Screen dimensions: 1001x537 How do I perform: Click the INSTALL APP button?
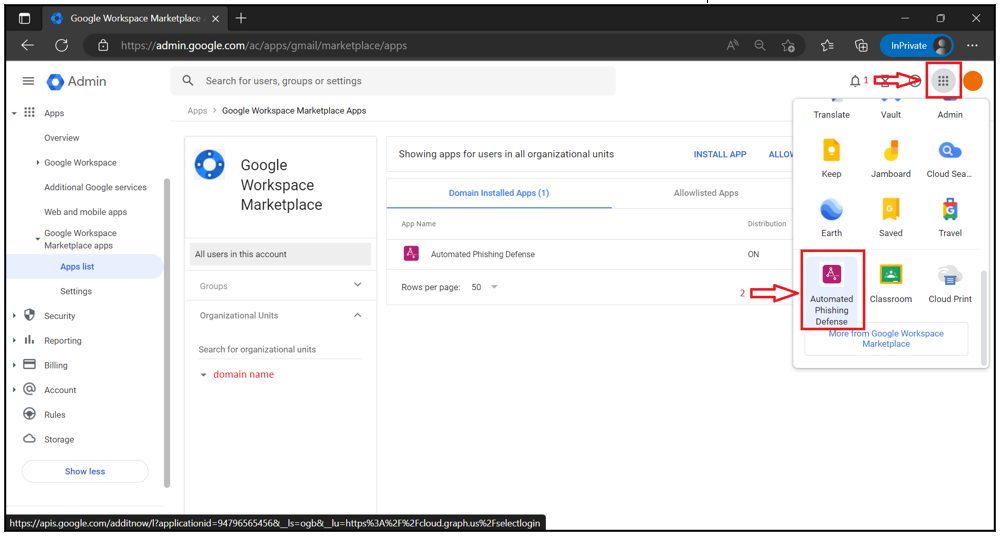tap(719, 155)
